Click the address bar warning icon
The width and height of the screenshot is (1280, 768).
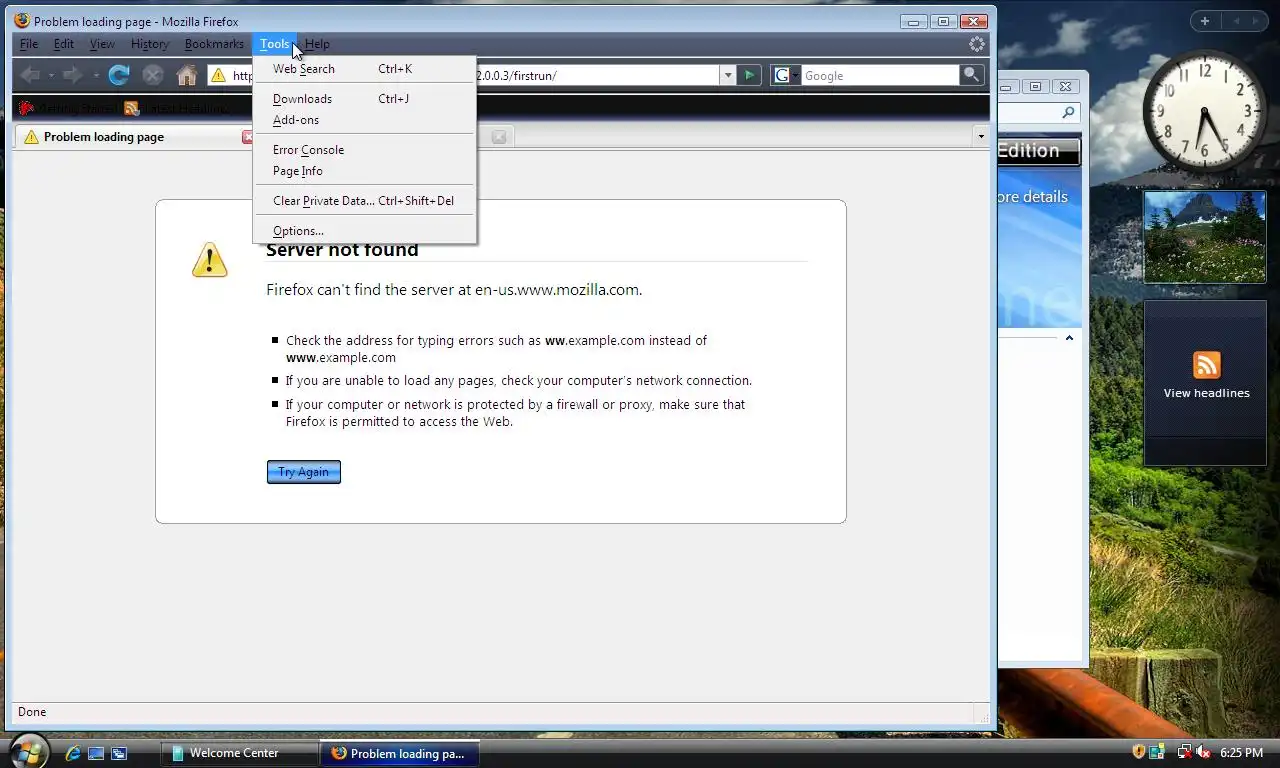pos(218,75)
